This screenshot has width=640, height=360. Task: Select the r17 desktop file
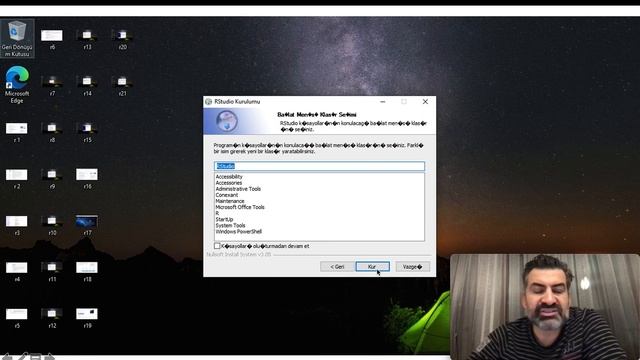click(87, 225)
